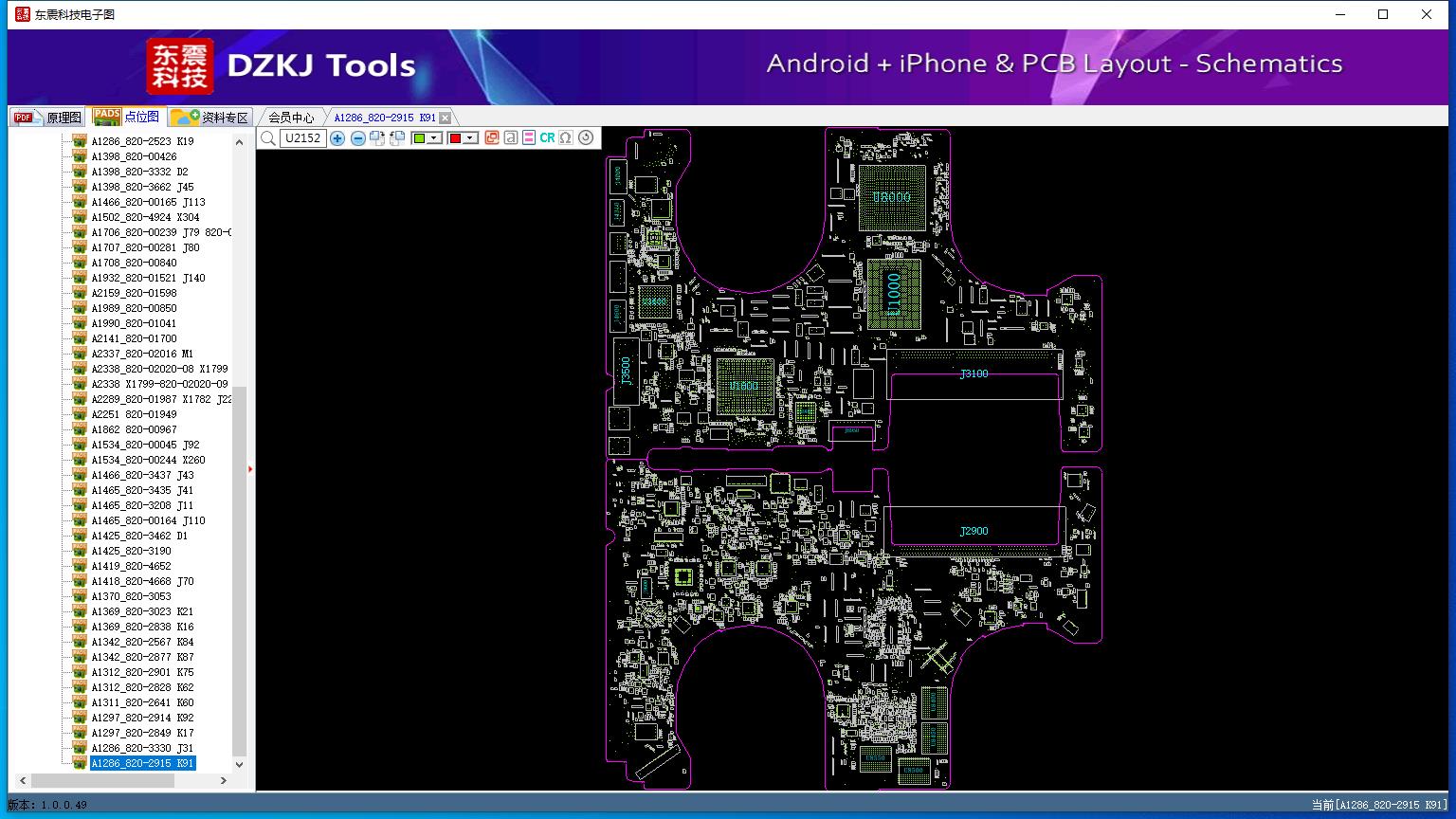This screenshot has width=1456, height=819.
Task: Click the circular reset rotation icon
Action: coord(586,138)
